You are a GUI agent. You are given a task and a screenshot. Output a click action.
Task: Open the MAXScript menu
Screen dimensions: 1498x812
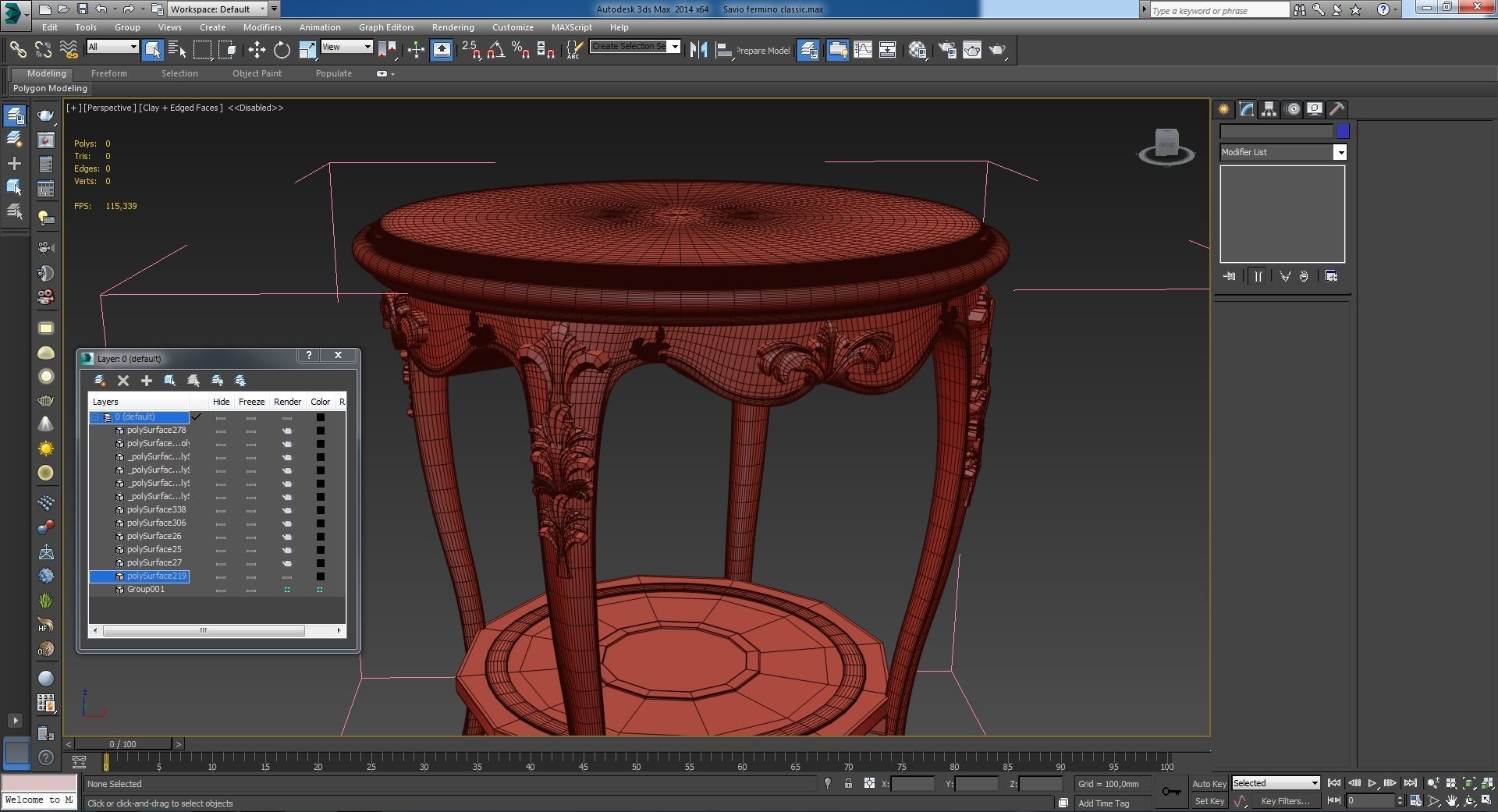coord(571,27)
